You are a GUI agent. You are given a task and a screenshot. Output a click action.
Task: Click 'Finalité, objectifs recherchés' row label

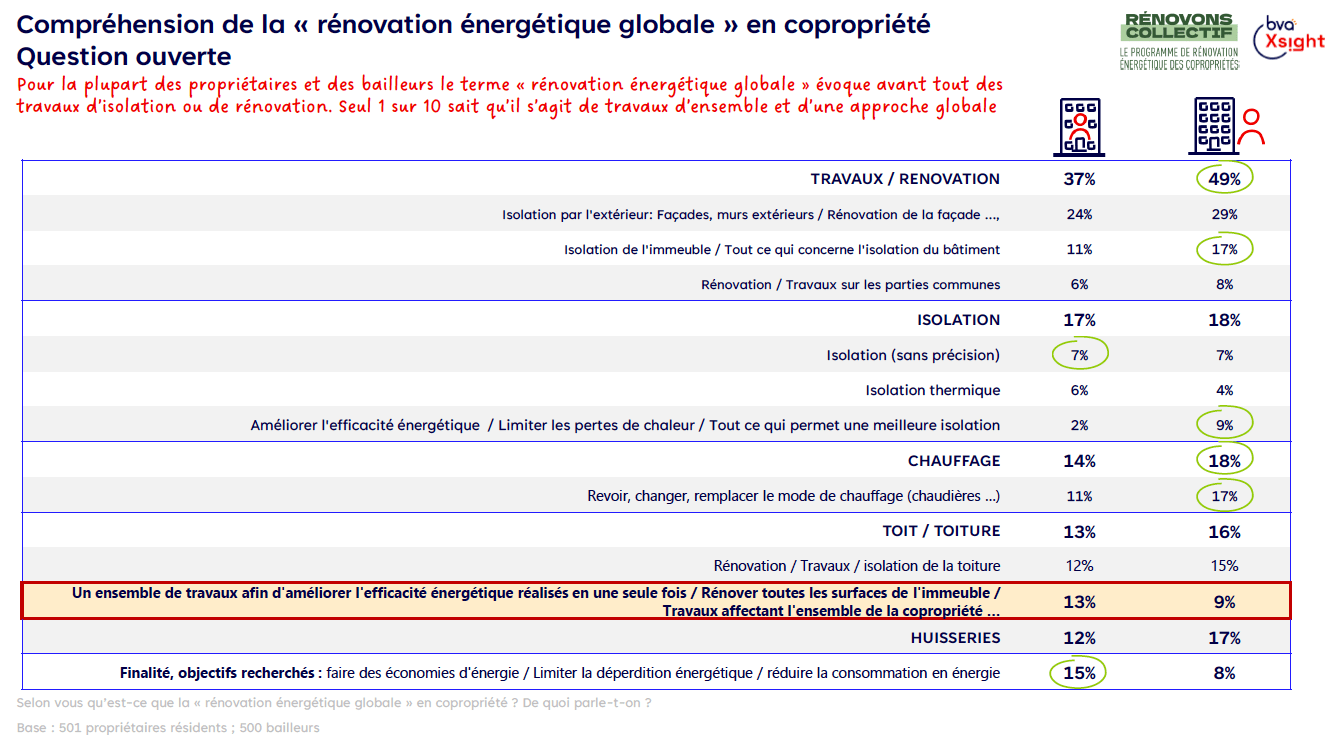coord(560,673)
